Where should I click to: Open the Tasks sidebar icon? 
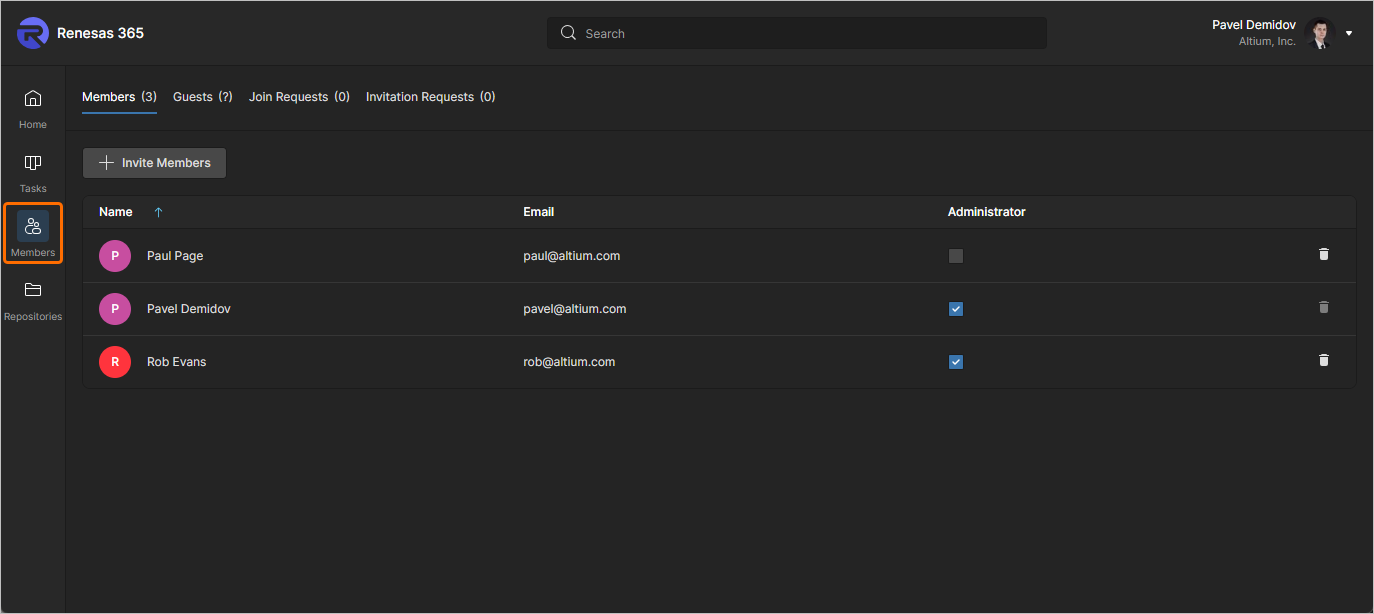coord(33,163)
